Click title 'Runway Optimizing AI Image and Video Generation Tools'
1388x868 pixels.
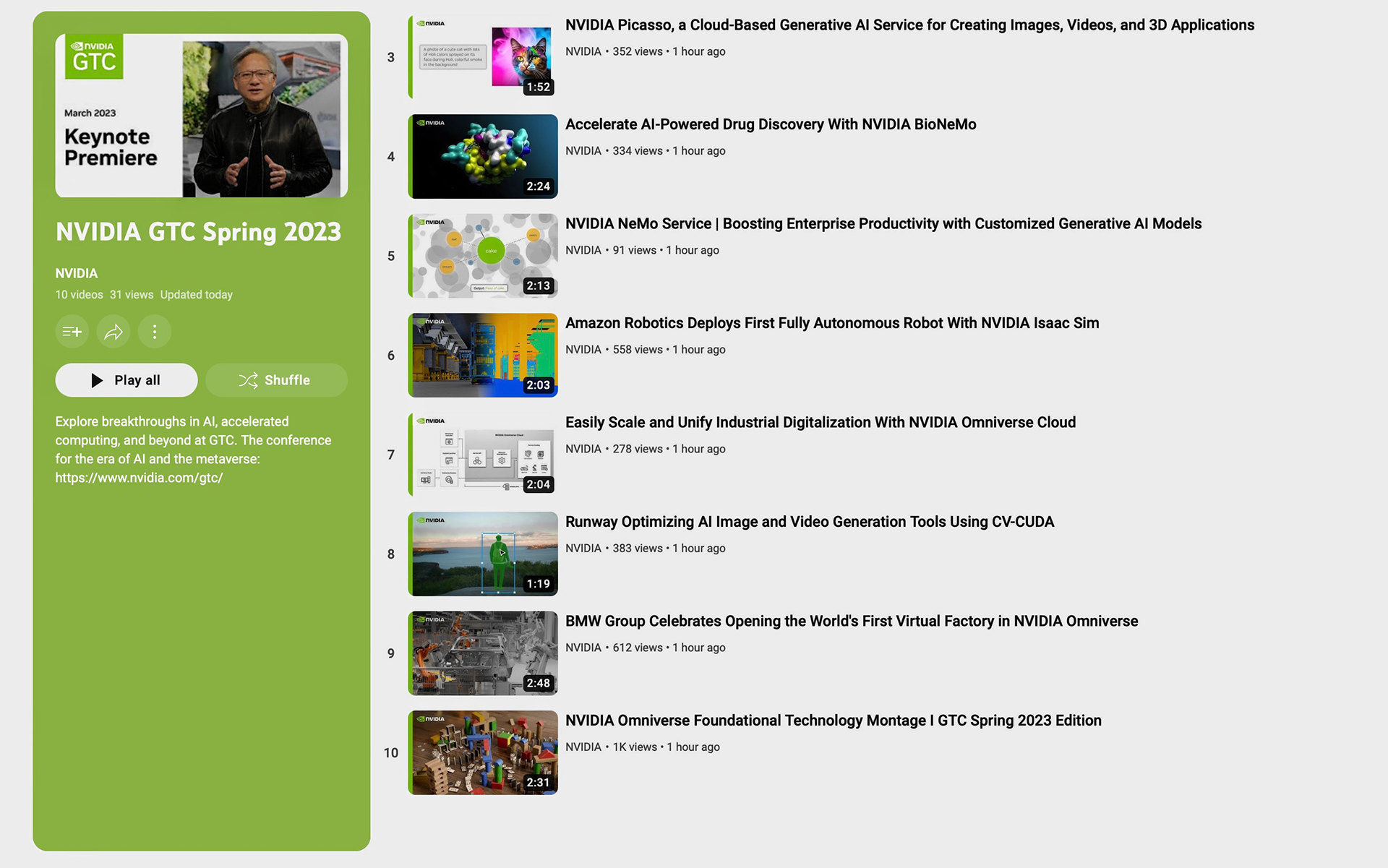(810, 522)
